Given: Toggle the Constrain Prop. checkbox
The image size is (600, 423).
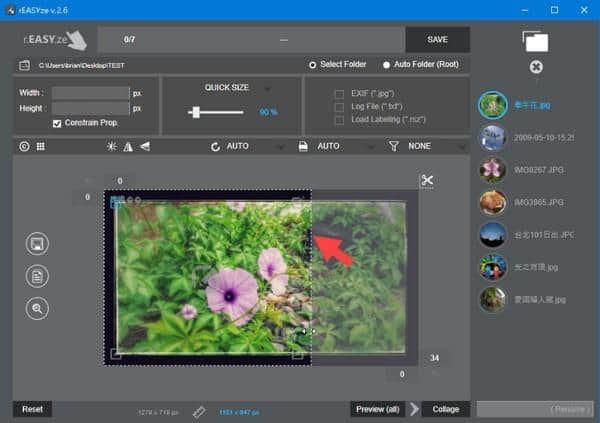Looking at the screenshot, I should tap(57, 123).
